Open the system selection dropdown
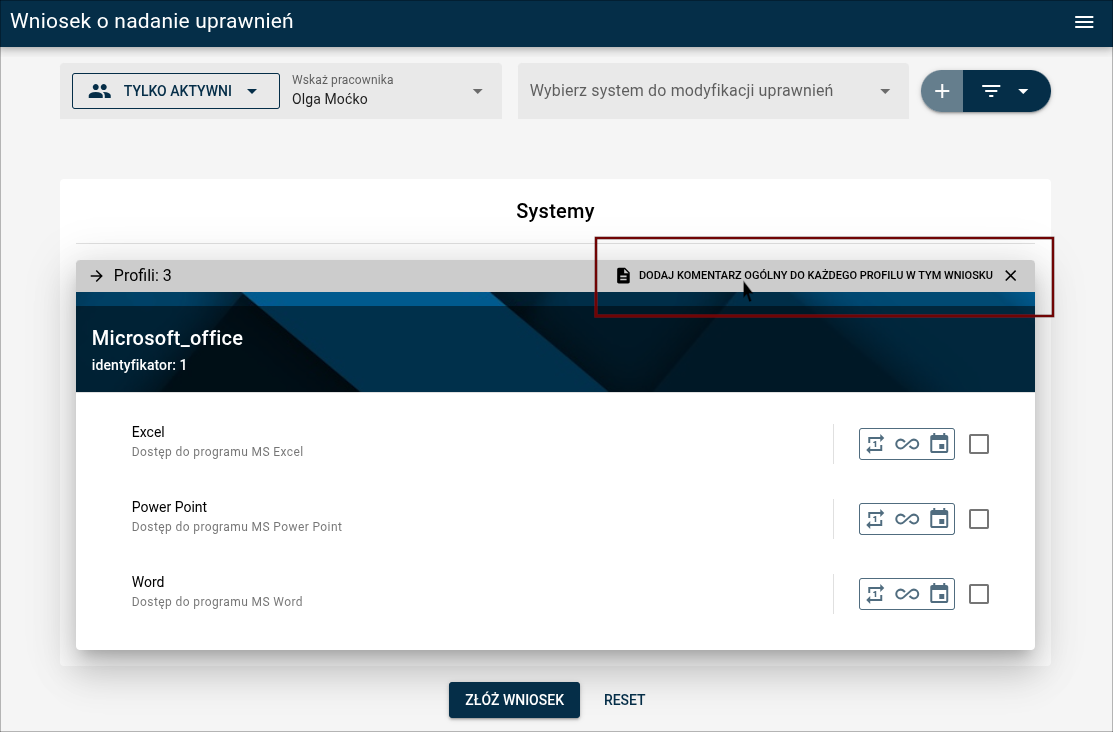Screen dimensions: 1113x732 (x=712, y=91)
